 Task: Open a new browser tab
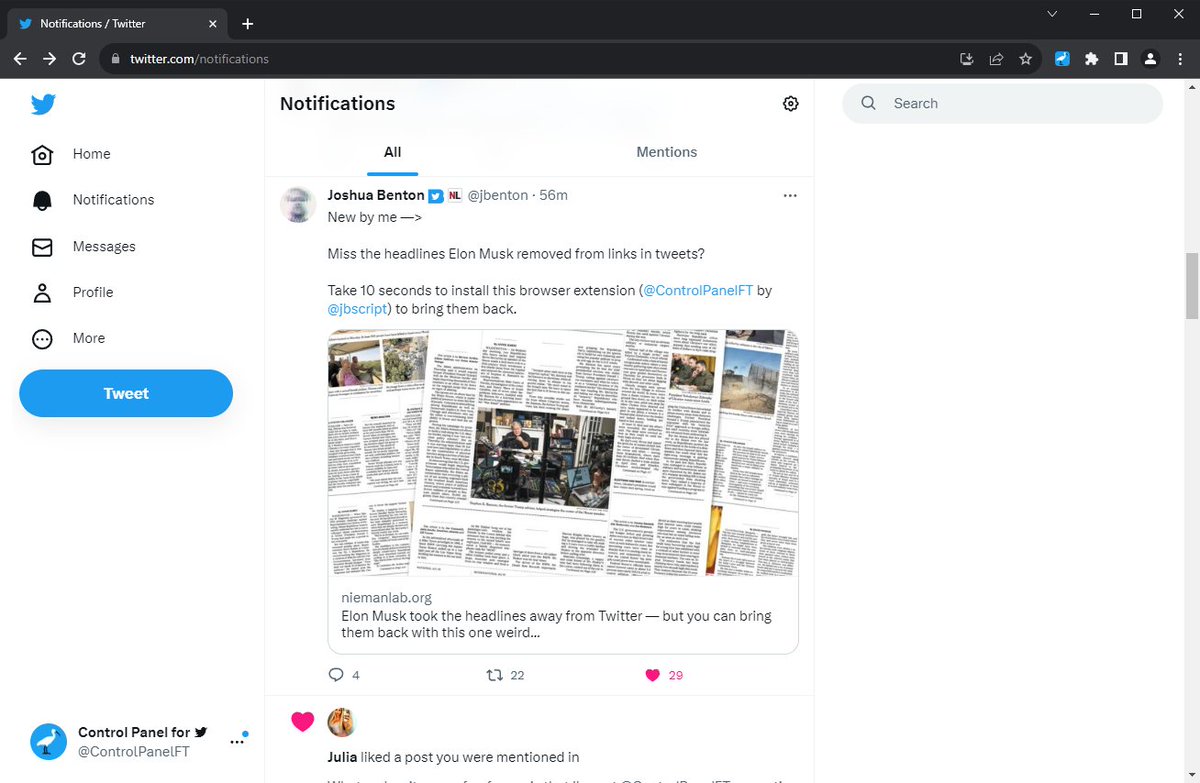(248, 23)
